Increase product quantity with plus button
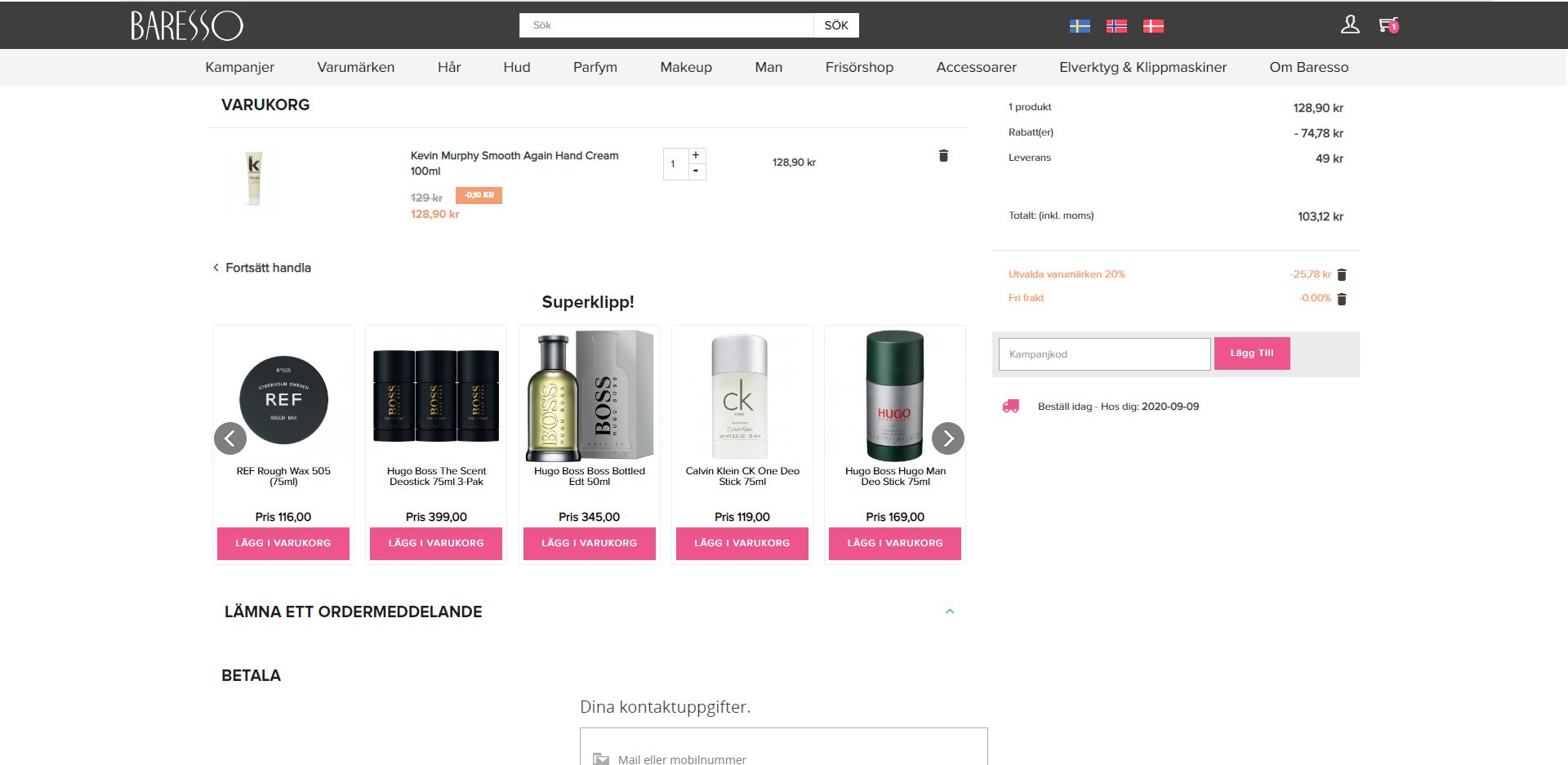Image resolution: width=1568 pixels, height=765 pixels. coord(696,155)
